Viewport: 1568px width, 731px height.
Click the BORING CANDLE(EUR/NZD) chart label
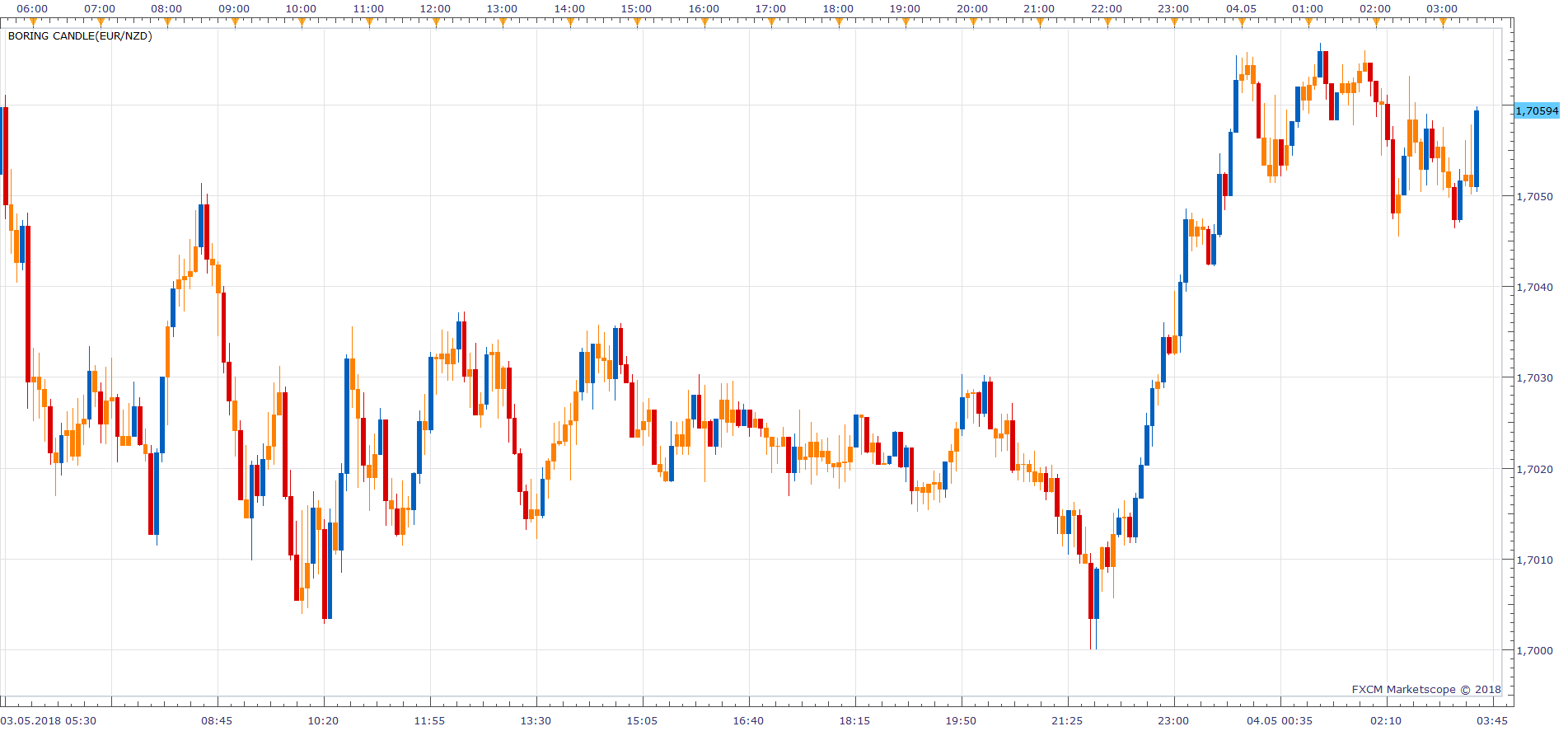point(80,36)
